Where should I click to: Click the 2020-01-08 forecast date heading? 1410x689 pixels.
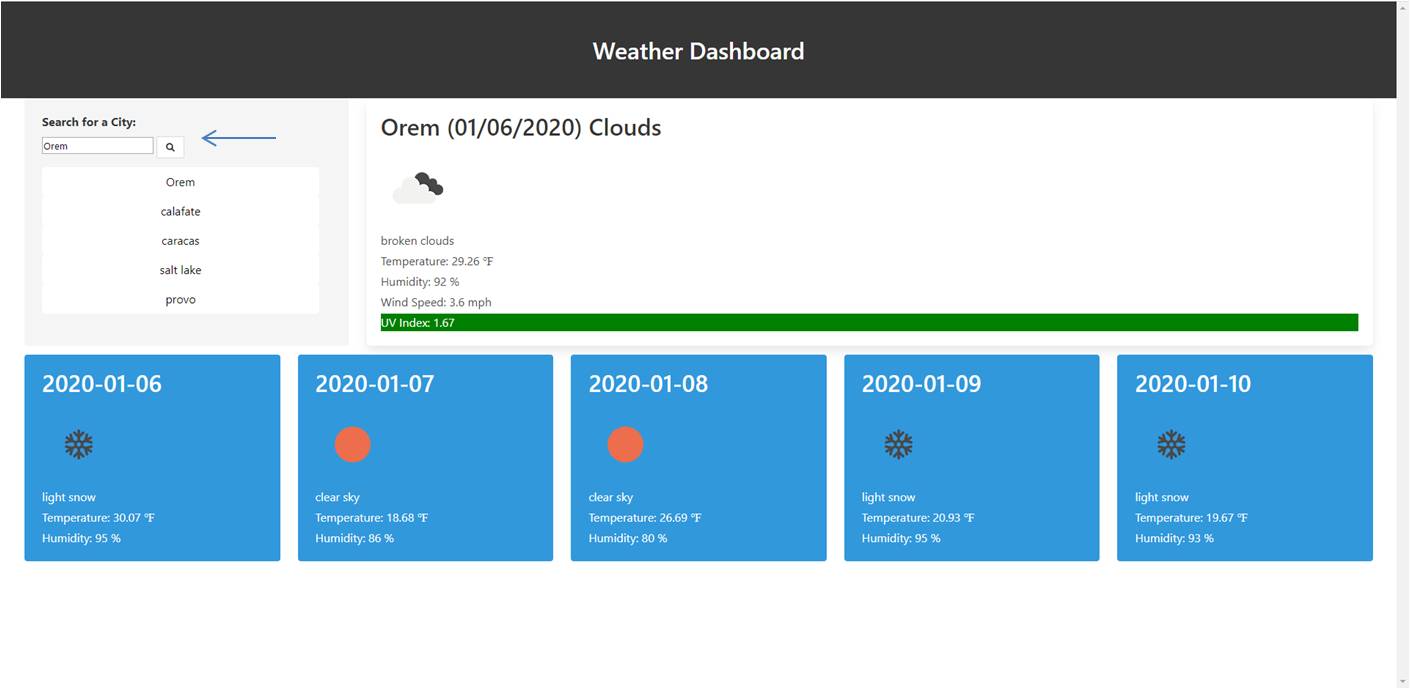648,384
